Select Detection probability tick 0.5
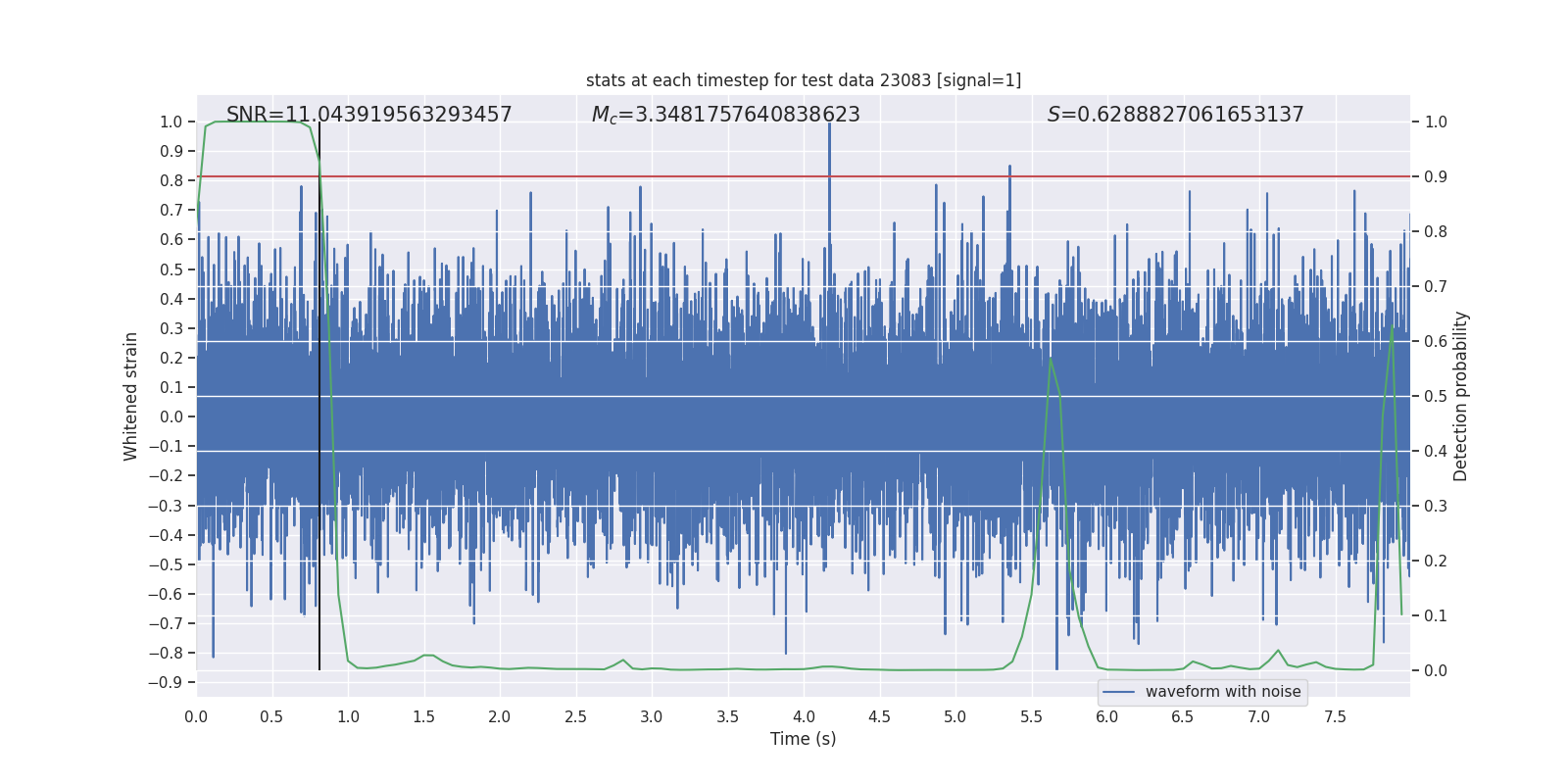The width and height of the screenshot is (1568, 784). pos(1436,396)
